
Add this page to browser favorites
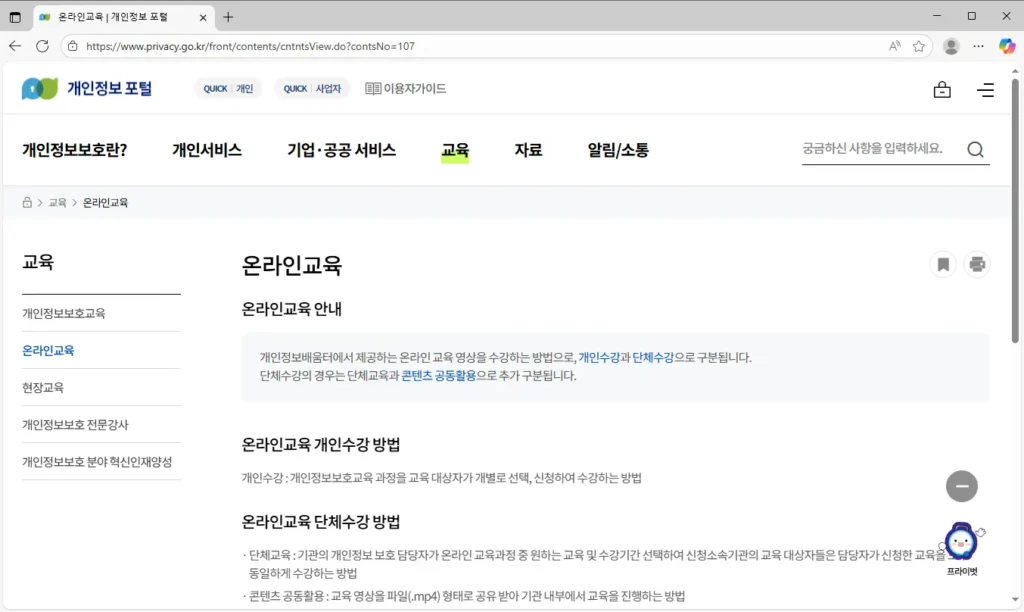click(918, 46)
